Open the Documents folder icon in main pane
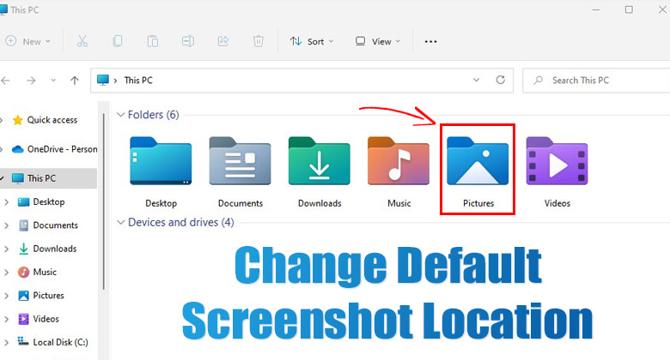670x360 pixels. tap(240, 161)
